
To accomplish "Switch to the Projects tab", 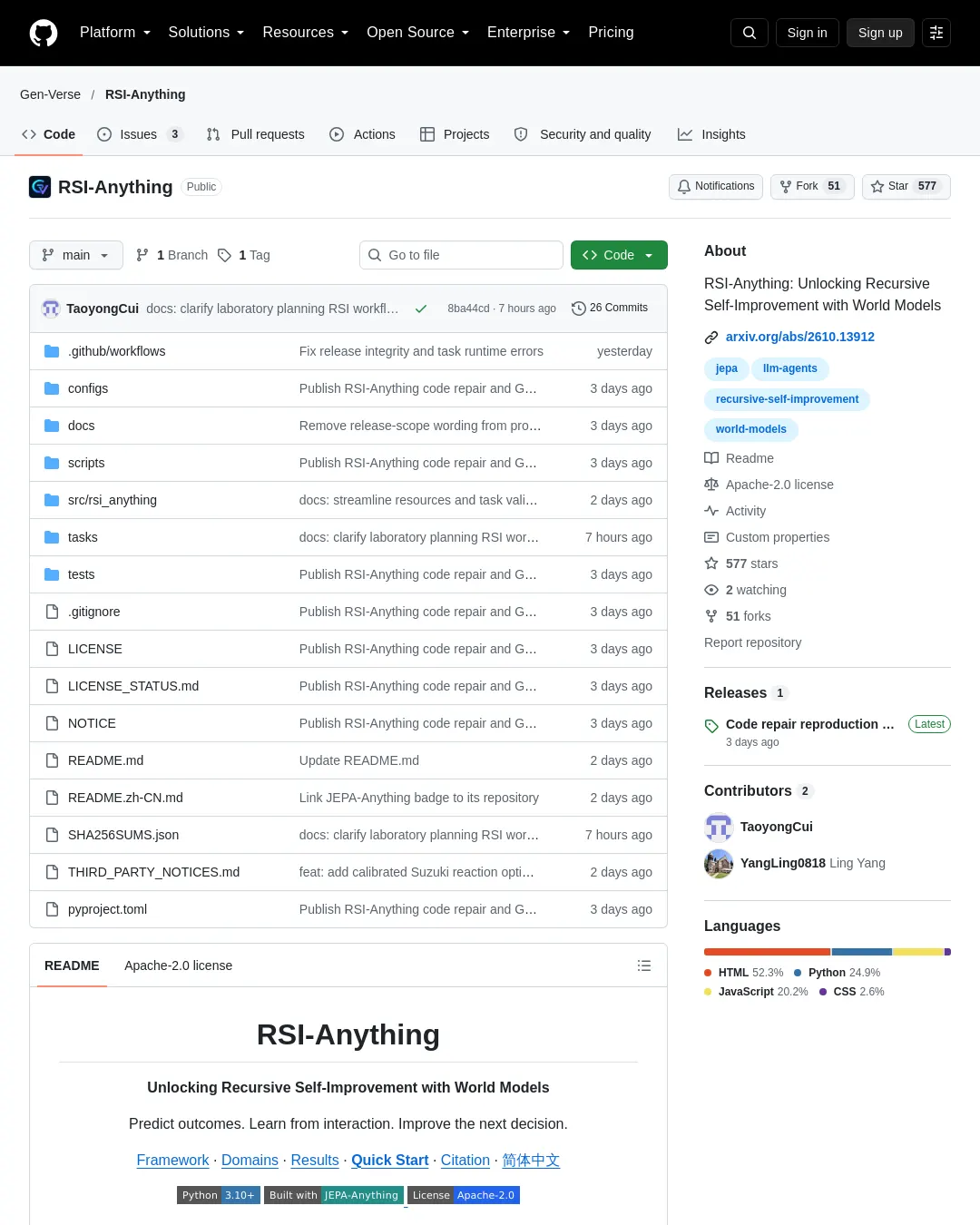I will tap(455, 134).
